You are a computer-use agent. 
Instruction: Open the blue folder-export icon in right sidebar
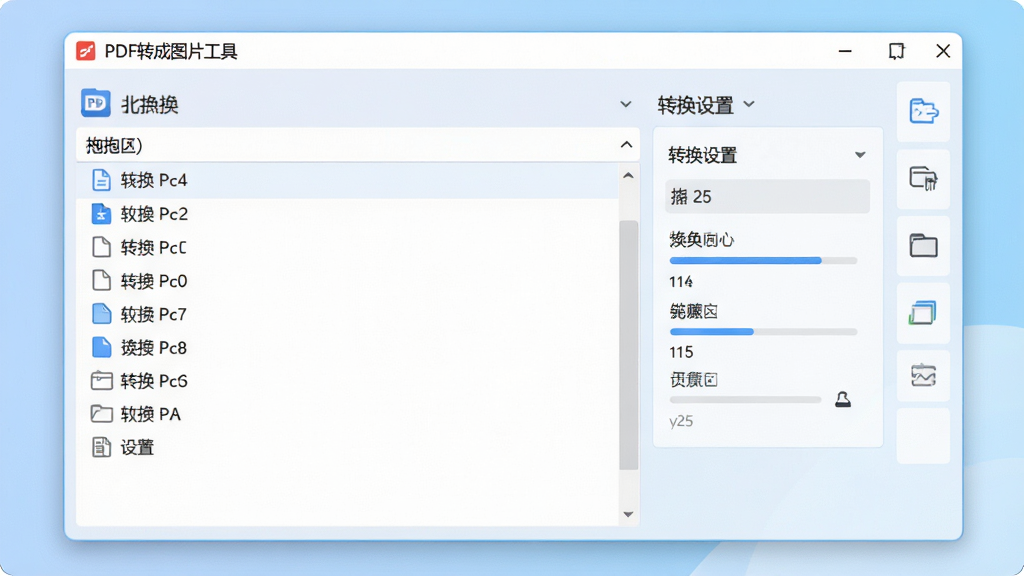tap(923, 111)
